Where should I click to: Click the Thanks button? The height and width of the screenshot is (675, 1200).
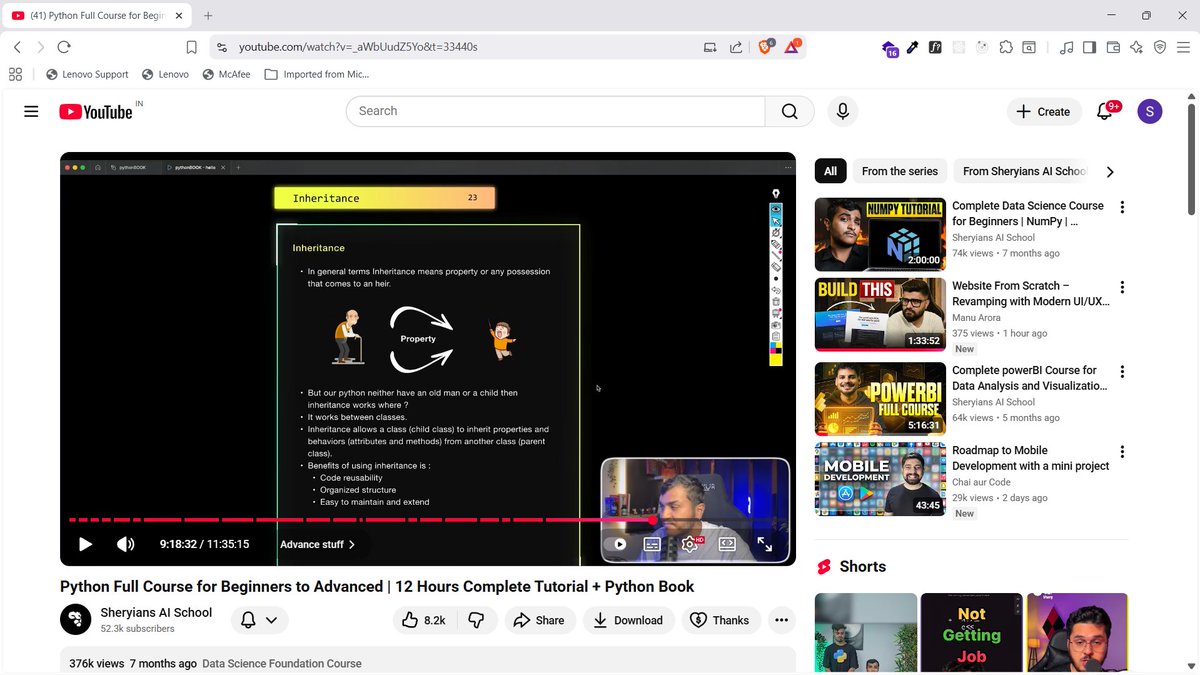pos(720,620)
